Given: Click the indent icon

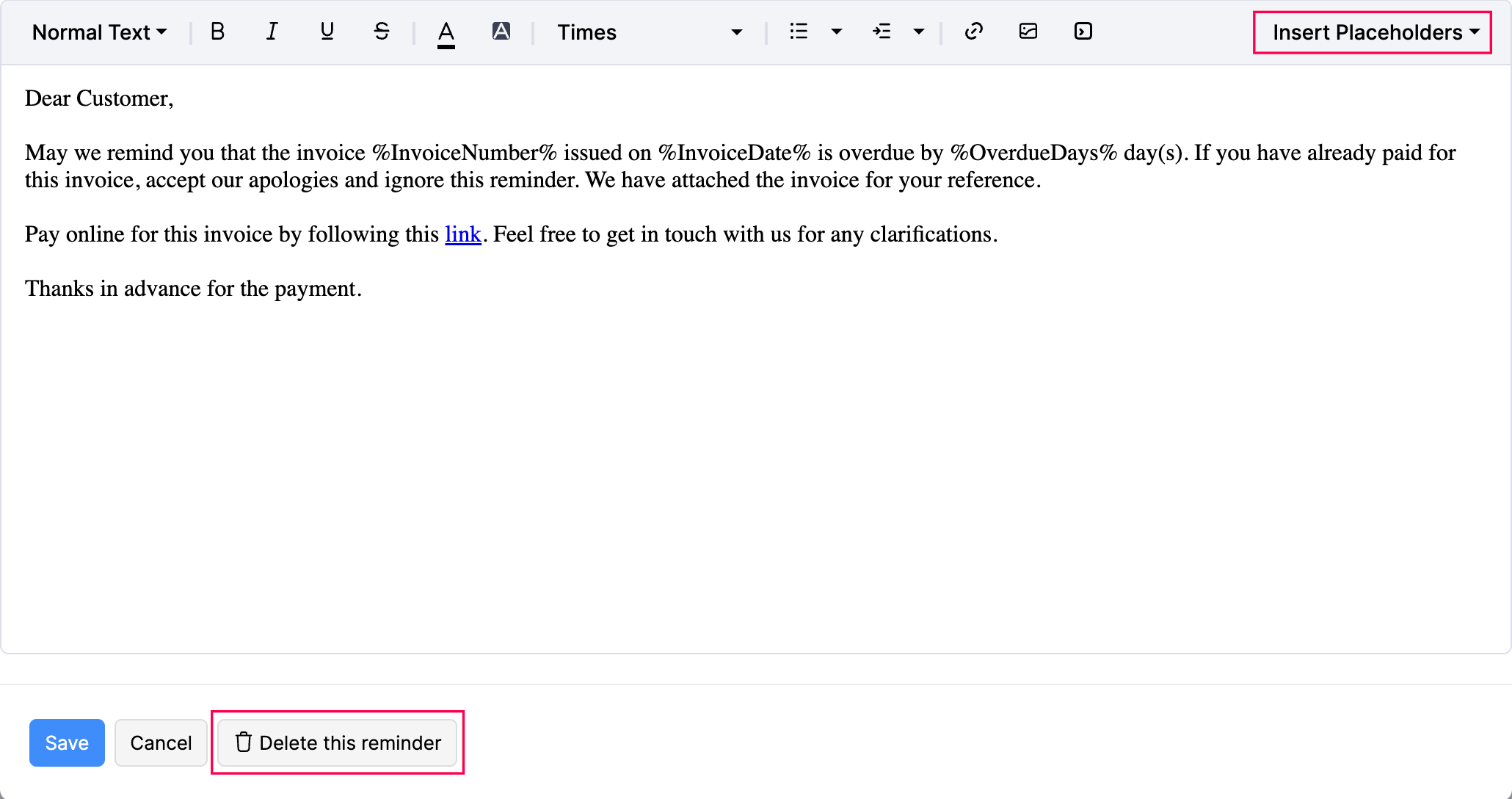Looking at the screenshot, I should [882, 32].
